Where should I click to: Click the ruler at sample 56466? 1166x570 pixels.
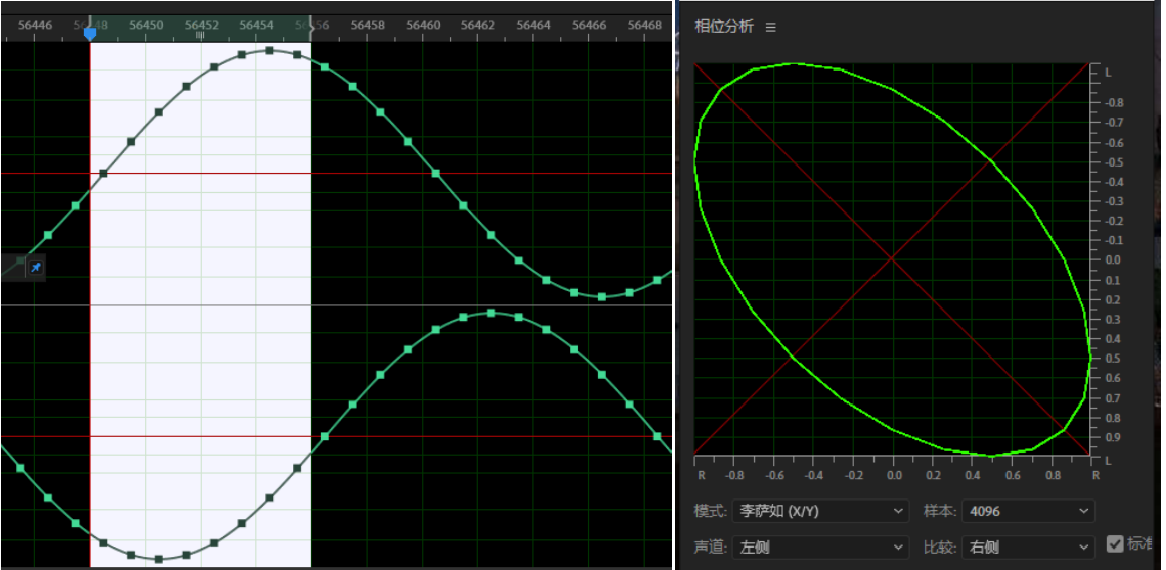[591, 24]
